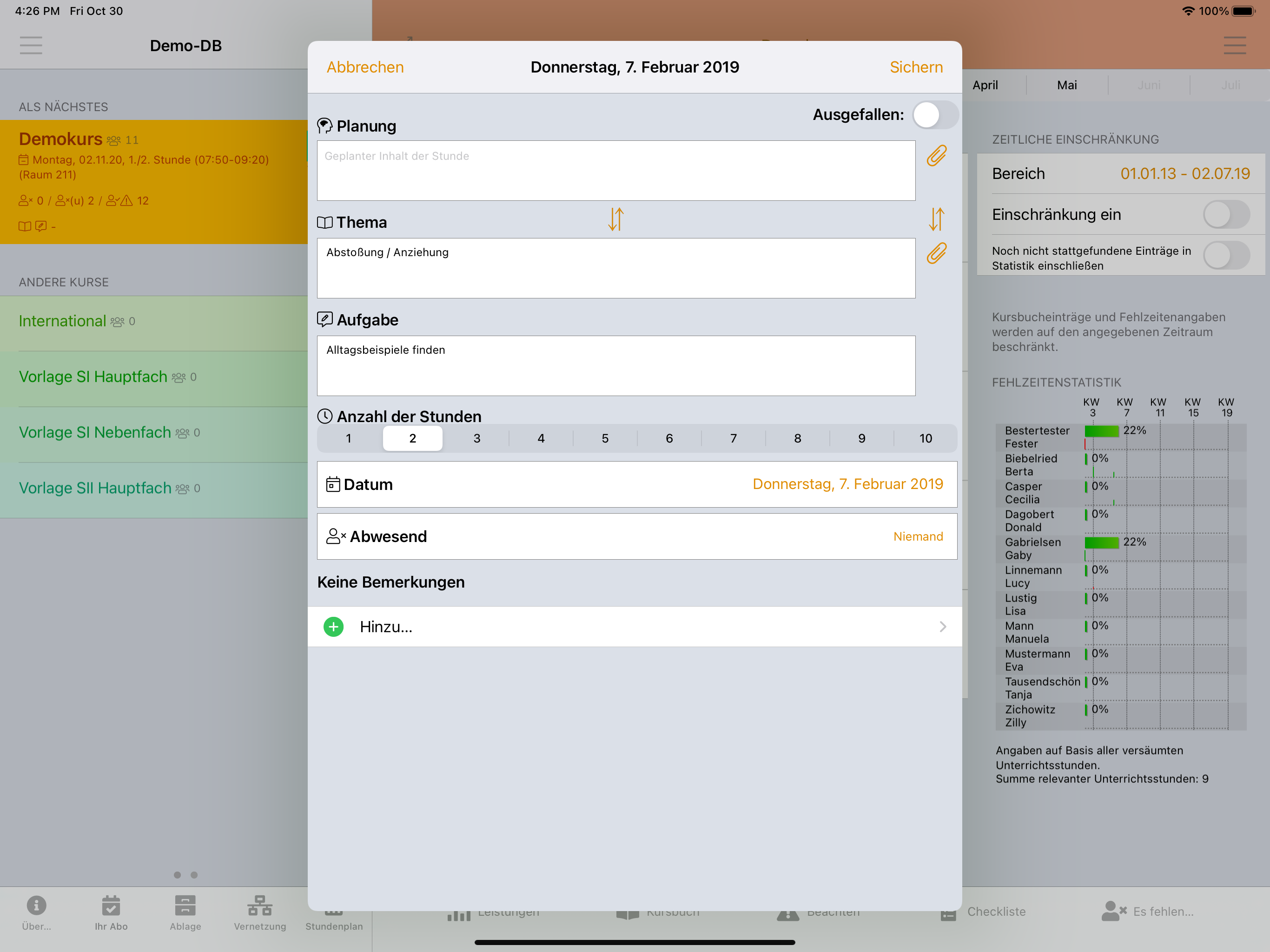Open the Ihr Abo calendar icon

coord(111,906)
